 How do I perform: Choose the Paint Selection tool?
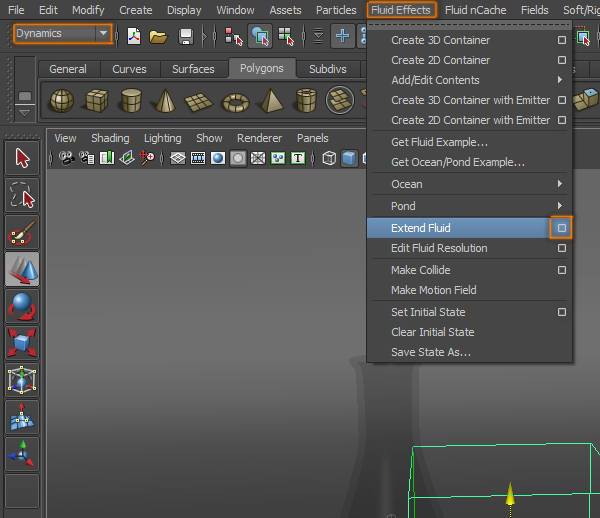(x=22, y=232)
